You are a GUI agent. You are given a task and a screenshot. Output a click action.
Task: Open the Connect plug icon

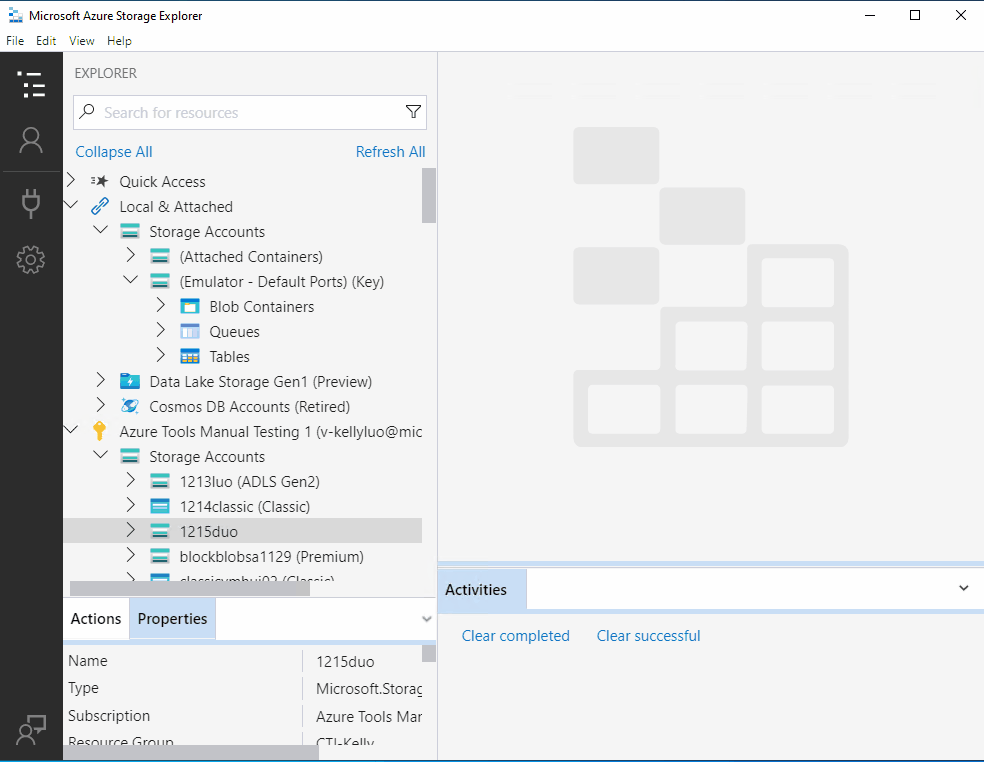pos(31,203)
